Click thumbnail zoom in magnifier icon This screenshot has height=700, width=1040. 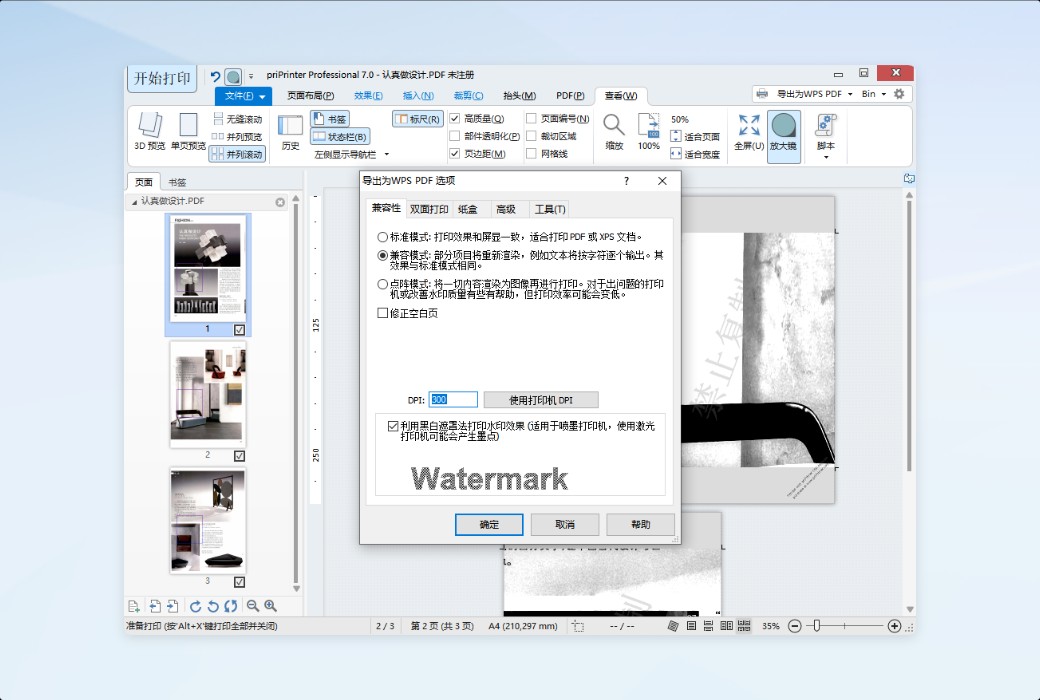(x=271, y=606)
